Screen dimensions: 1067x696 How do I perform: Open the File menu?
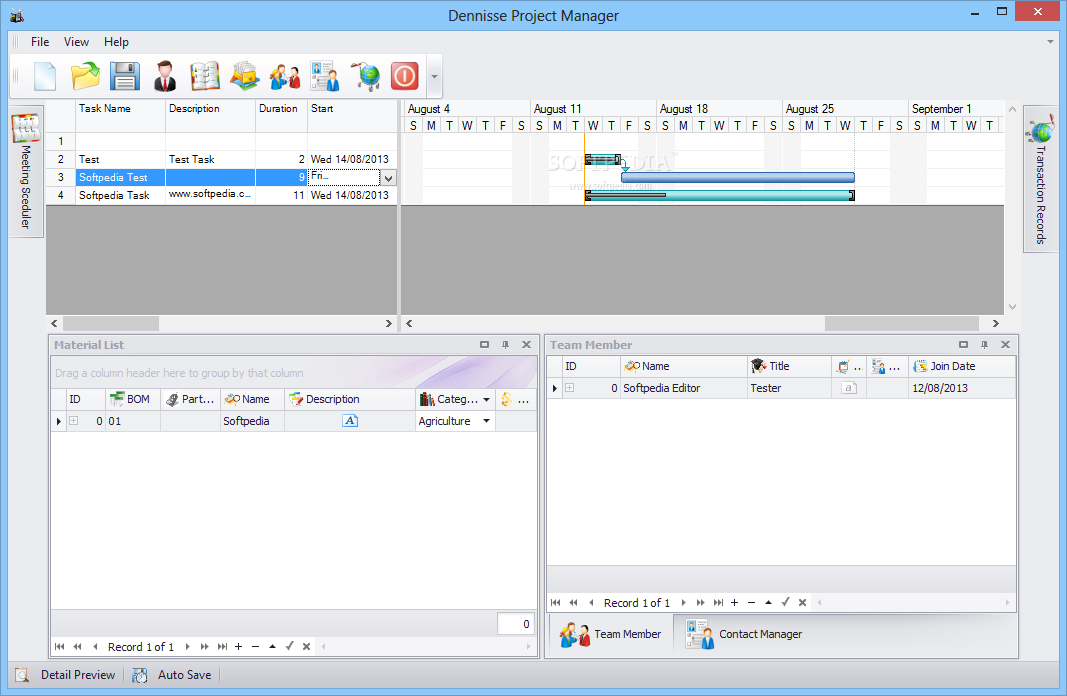coord(40,42)
